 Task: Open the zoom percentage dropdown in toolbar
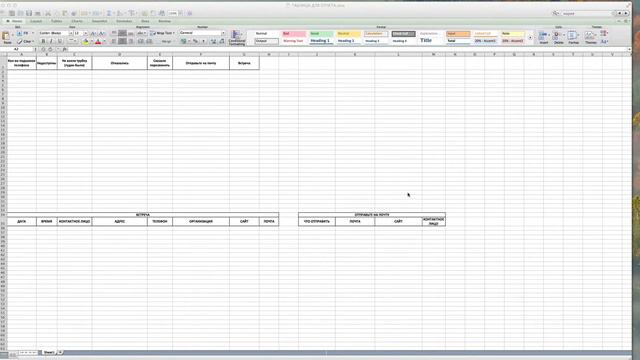pyautogui.click(x=181, y=13)
